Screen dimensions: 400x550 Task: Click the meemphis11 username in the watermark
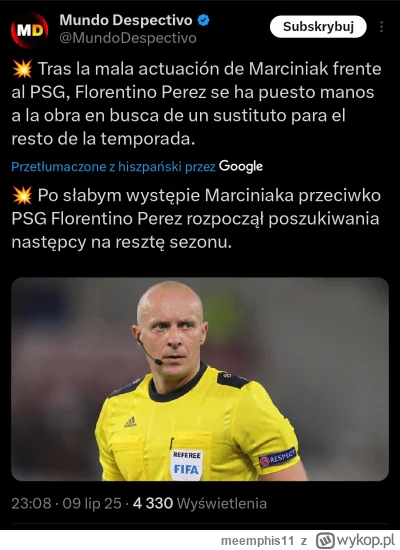[x=257, y=541]
